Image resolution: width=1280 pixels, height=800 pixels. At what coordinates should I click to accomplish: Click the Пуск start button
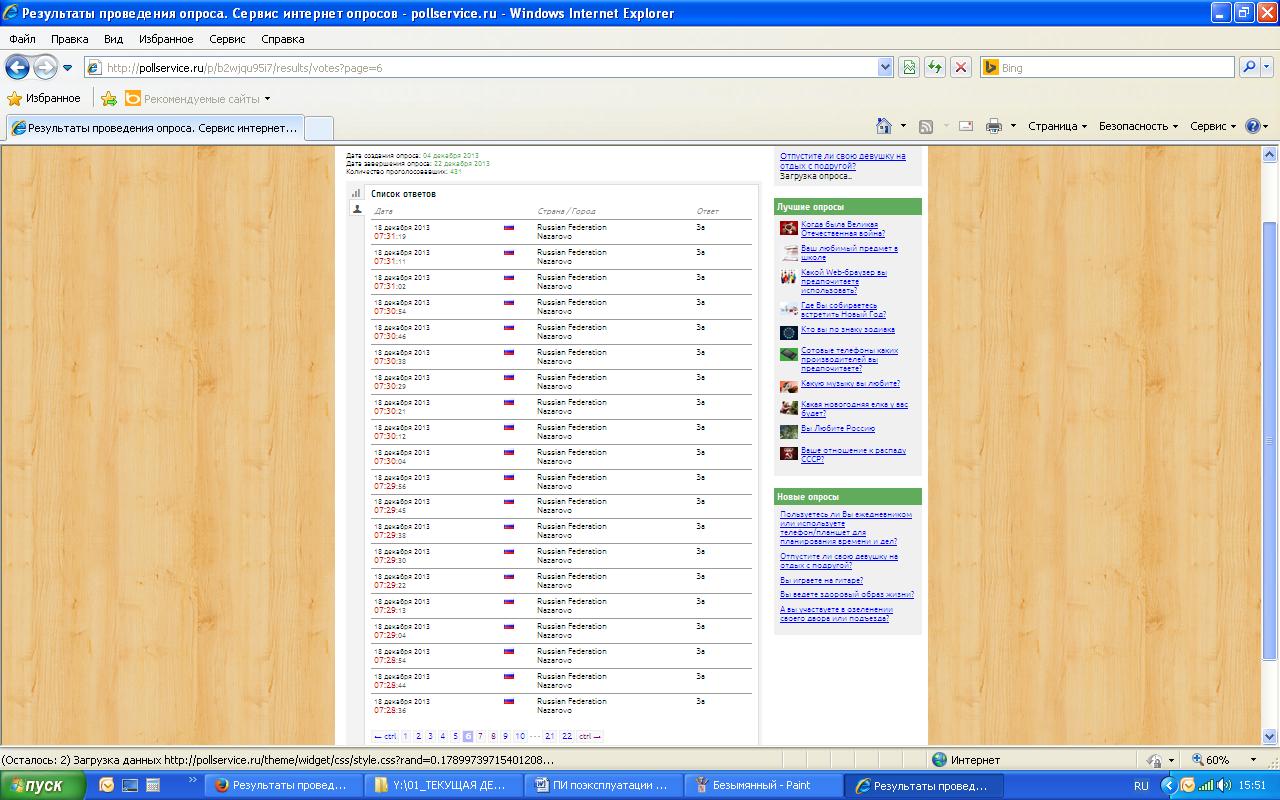coord(44,785)
